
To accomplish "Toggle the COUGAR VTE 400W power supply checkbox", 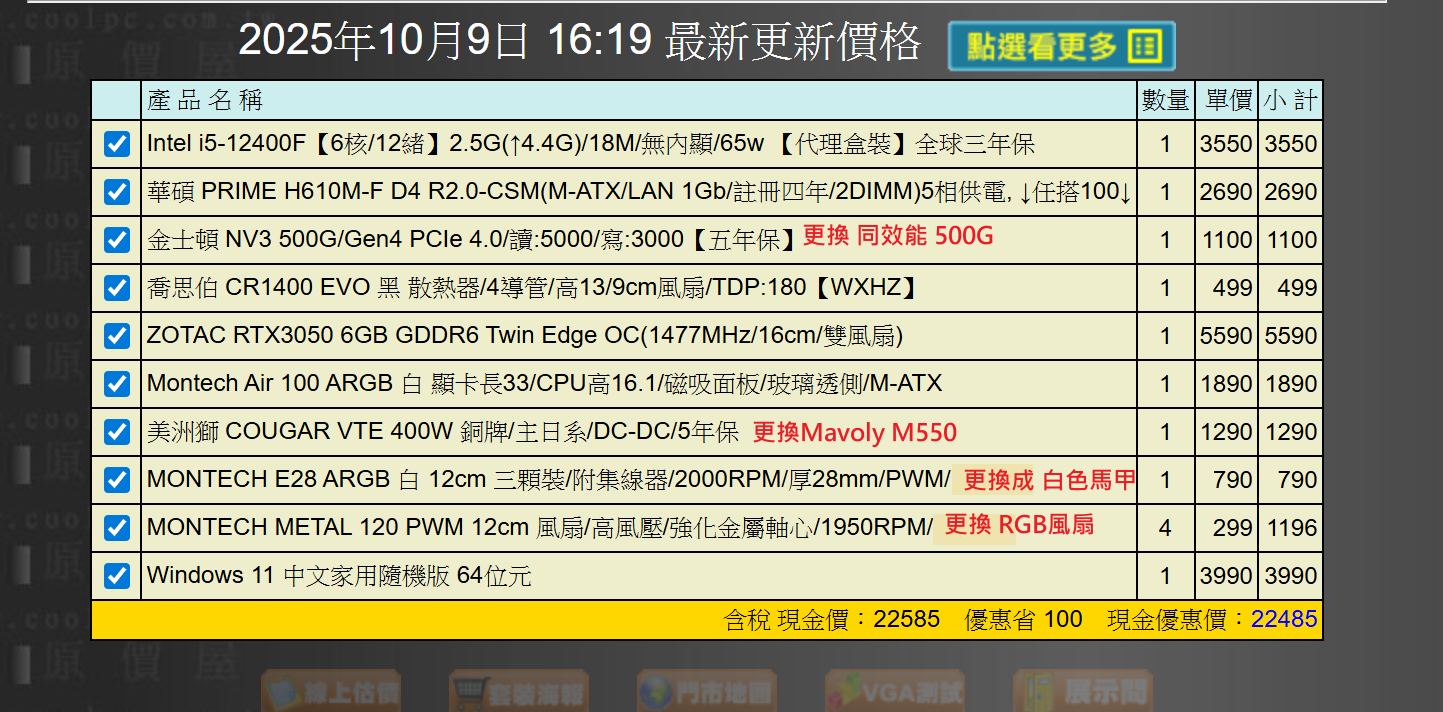I will point(117,432).
